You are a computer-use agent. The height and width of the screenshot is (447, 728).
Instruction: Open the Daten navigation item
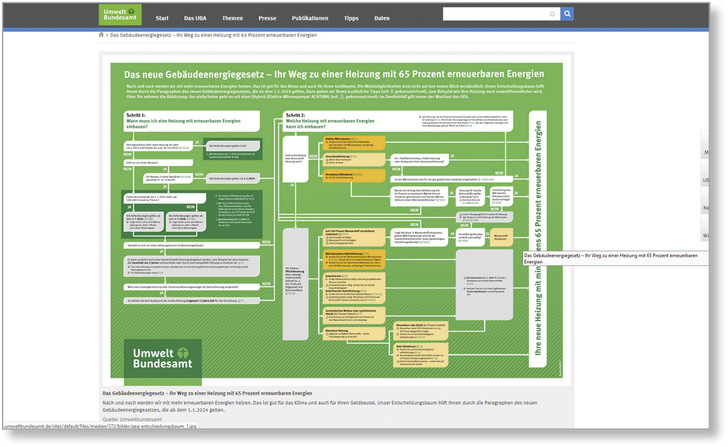coord(382,19)
